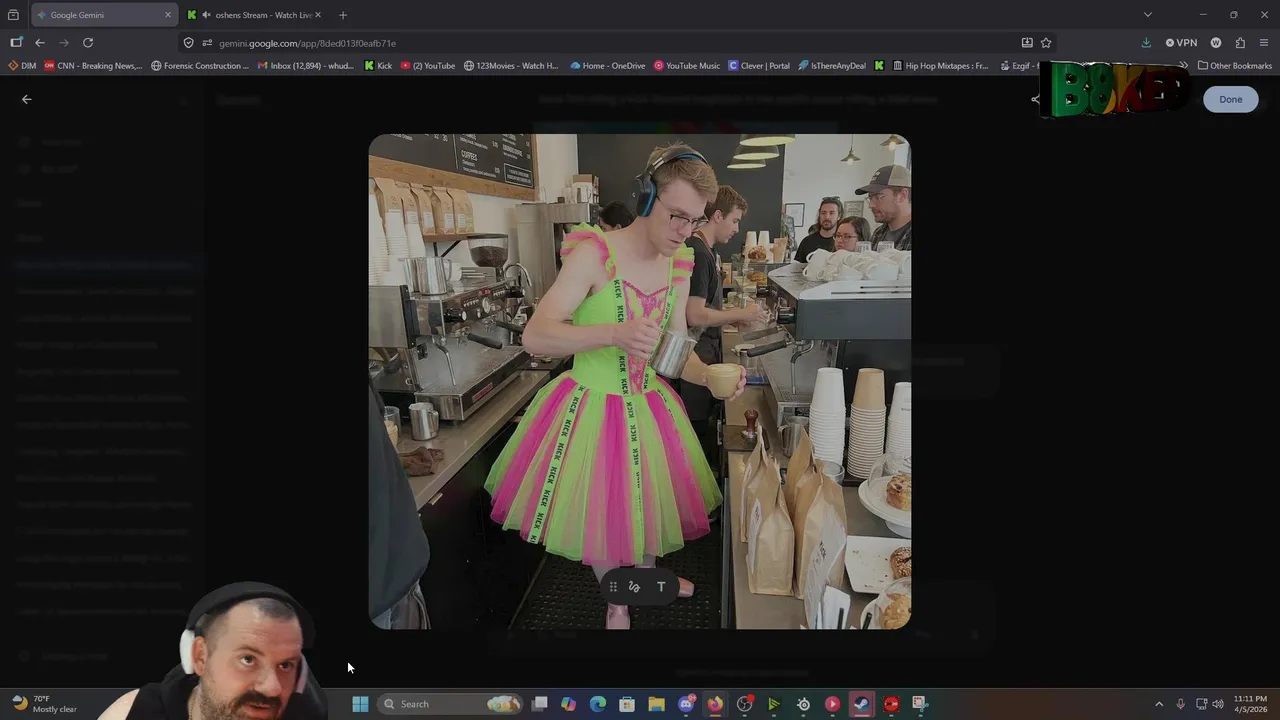This screenshot has width=1280, height=720.
Task: Open browser downloads panel
Action: click(x=1146, y=43)
